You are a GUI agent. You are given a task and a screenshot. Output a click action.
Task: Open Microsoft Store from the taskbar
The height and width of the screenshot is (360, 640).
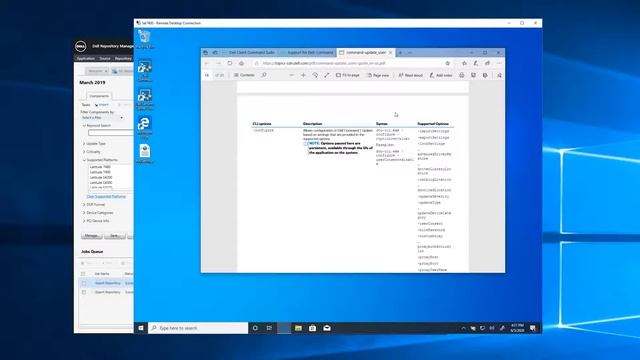tap(313, 328)
